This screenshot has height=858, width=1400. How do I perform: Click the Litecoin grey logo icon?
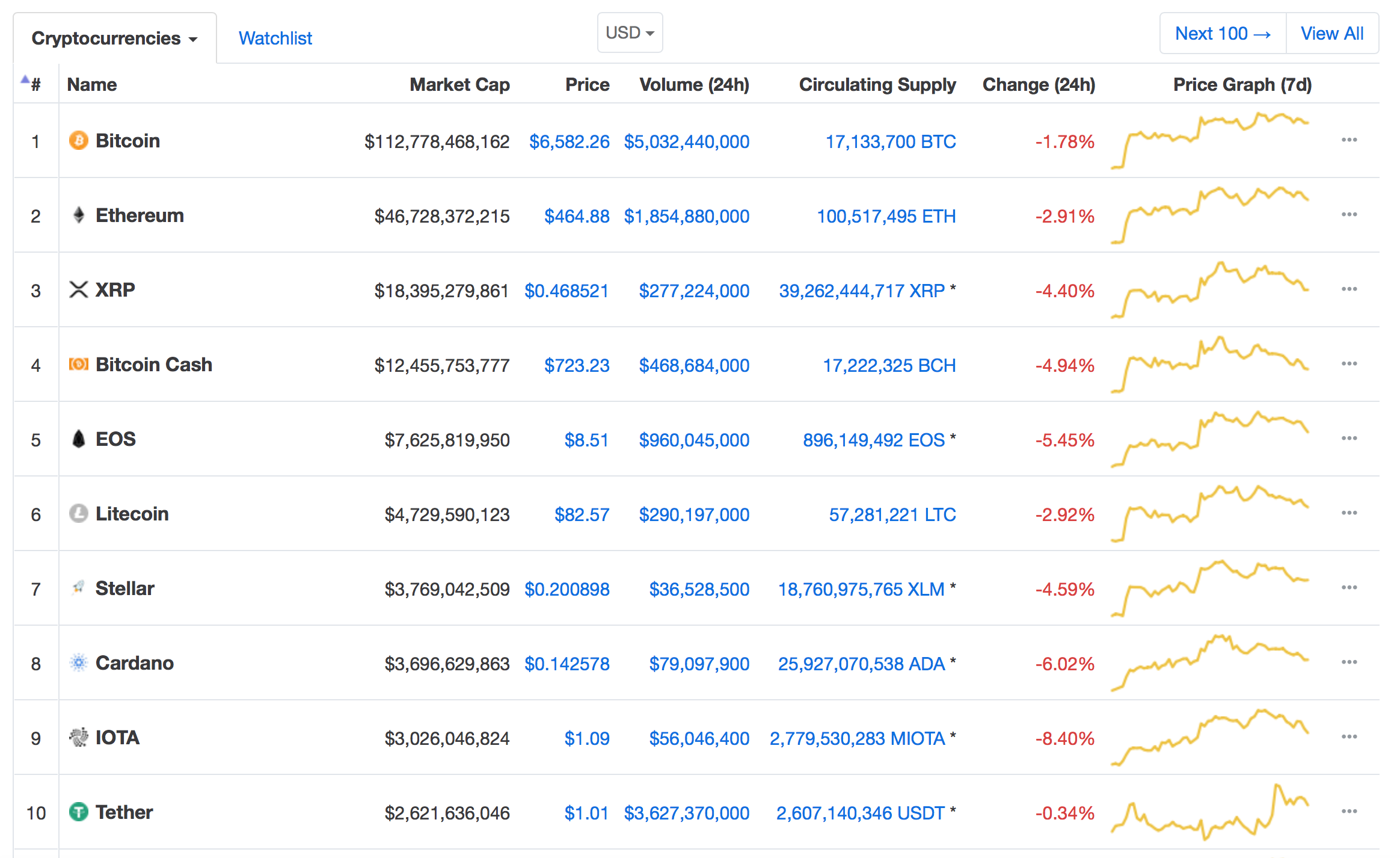[x=78, y=514]
